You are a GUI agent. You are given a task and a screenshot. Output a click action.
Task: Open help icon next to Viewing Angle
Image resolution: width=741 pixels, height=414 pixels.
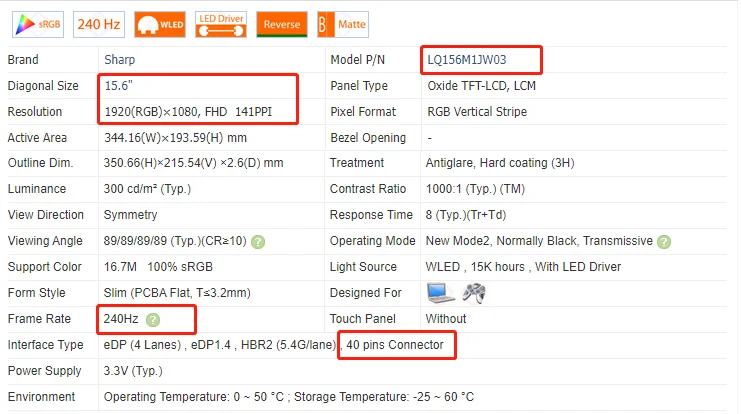(258, 242)
